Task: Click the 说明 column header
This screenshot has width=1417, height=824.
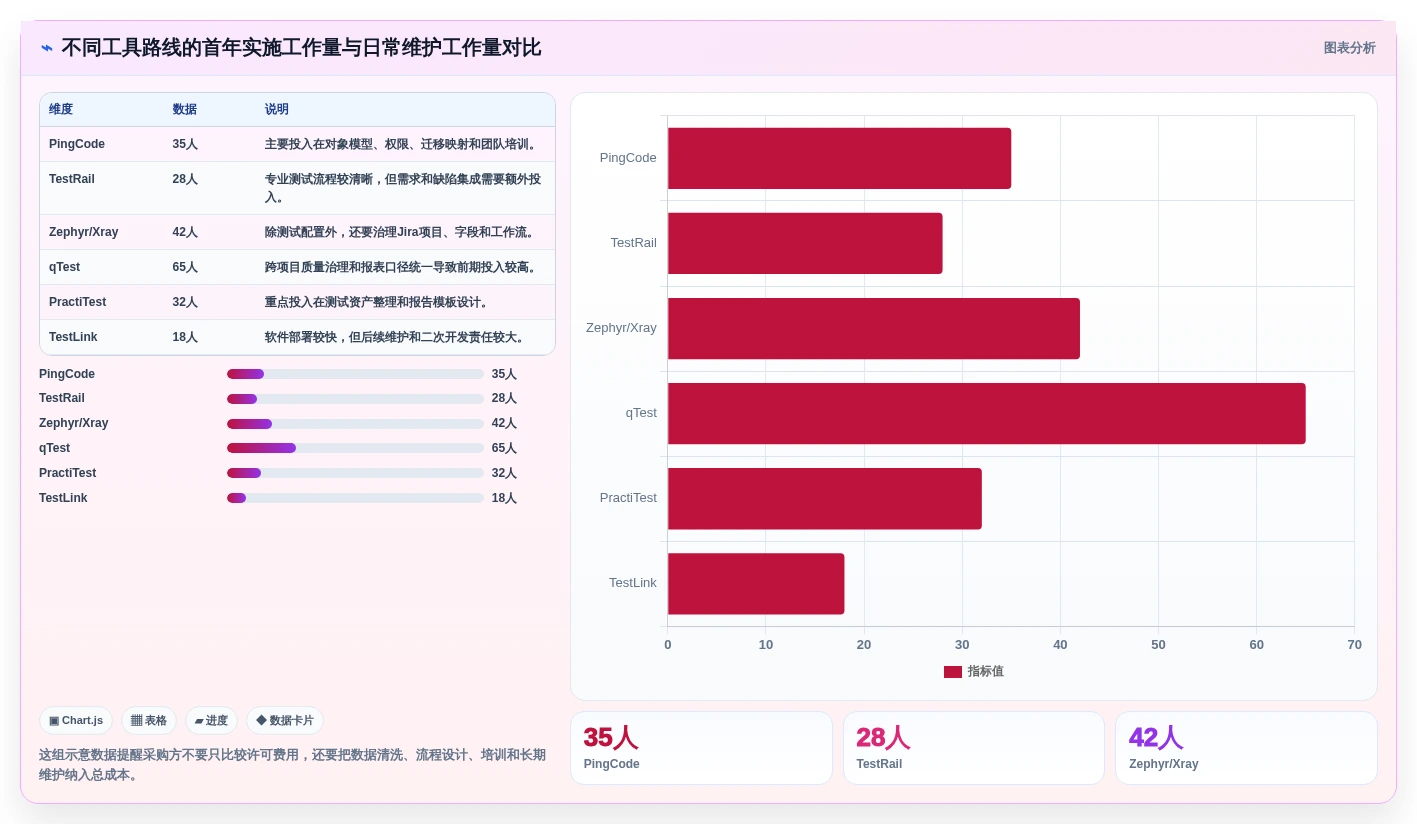Action: coord(277,110)
